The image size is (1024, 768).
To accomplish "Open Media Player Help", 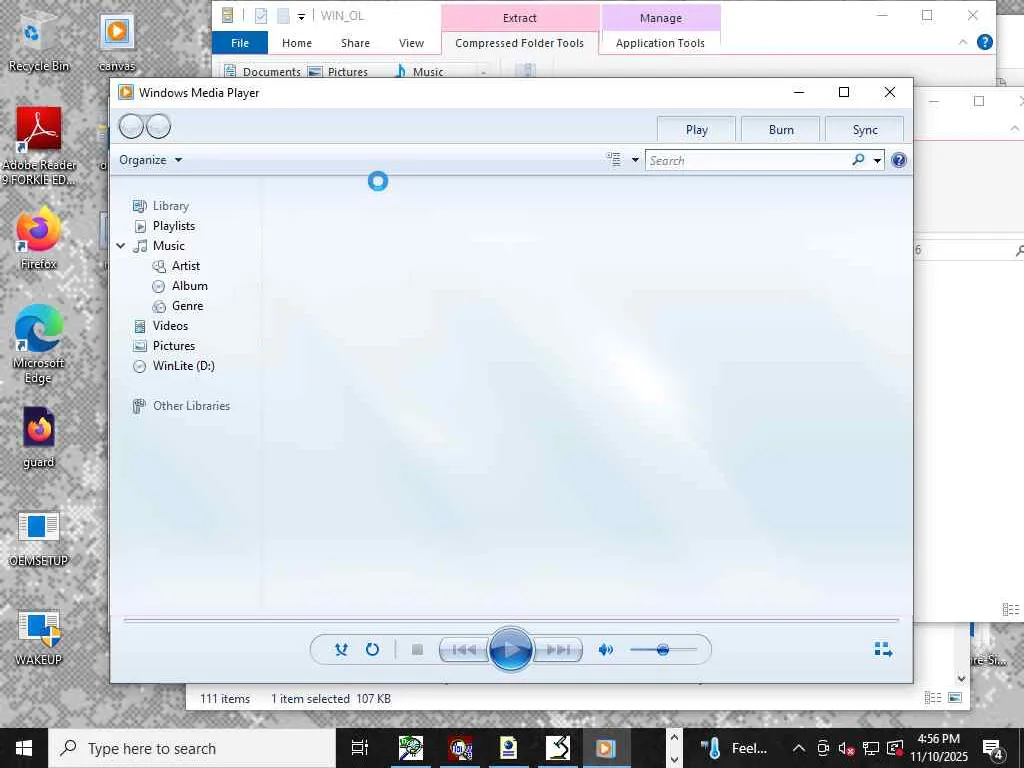I will tap(899, 160).
